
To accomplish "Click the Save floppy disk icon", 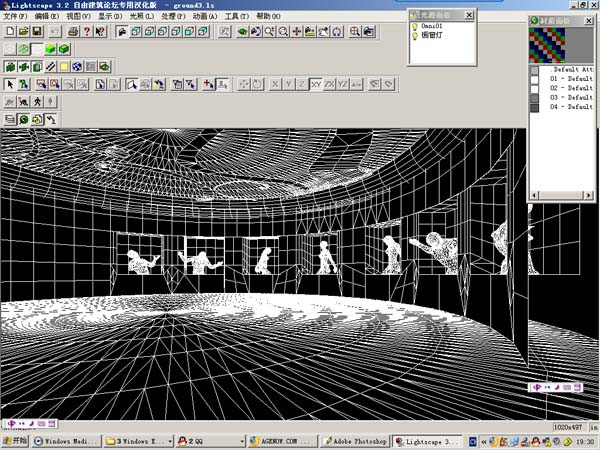I will [x=37, y=31].
